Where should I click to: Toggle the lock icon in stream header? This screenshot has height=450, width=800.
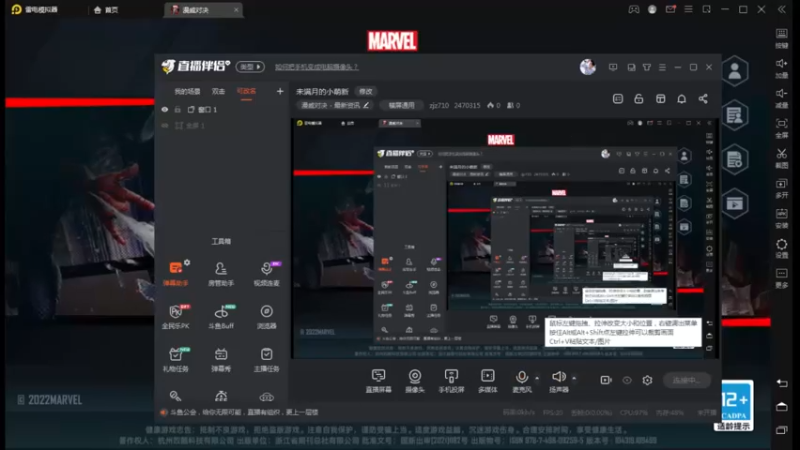coord(639,98)
